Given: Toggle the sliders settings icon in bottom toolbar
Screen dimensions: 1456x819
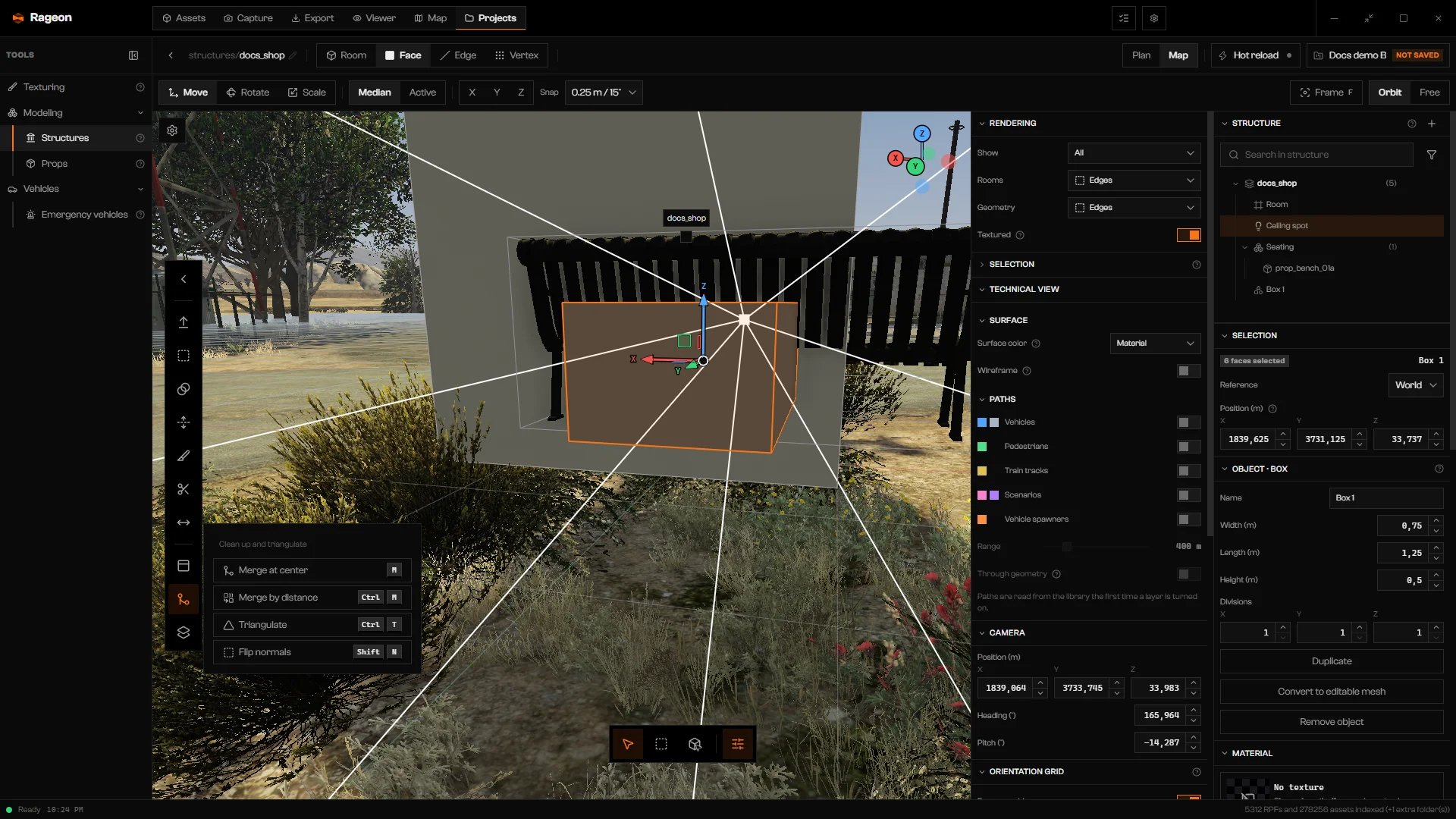Looking at the screenshot, I should [x=738, y=744].
